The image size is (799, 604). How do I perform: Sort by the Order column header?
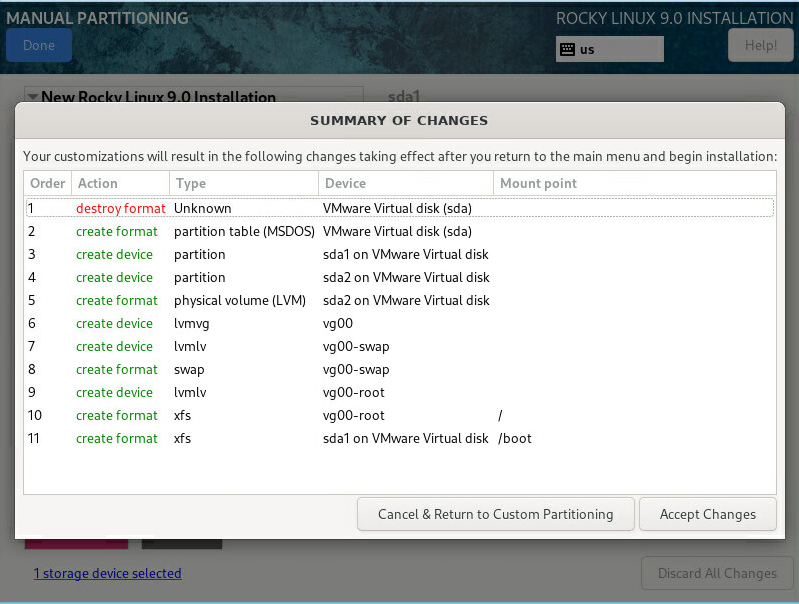point(47,183)
